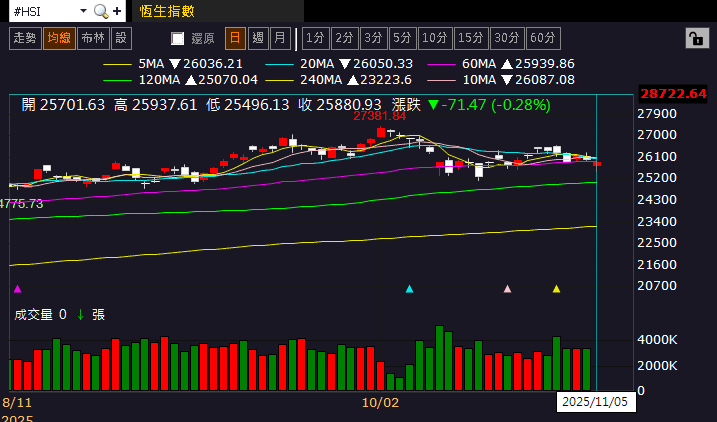Click the cyan triangle marker near 10/02
Viewport: 717px width, 422px height.
pos(409,289)
